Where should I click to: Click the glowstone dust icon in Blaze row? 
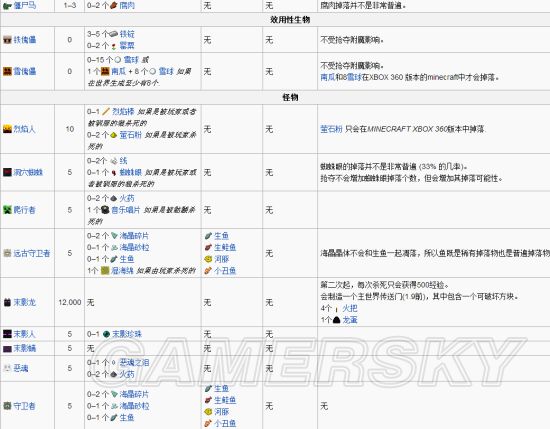tap(113, 135)
